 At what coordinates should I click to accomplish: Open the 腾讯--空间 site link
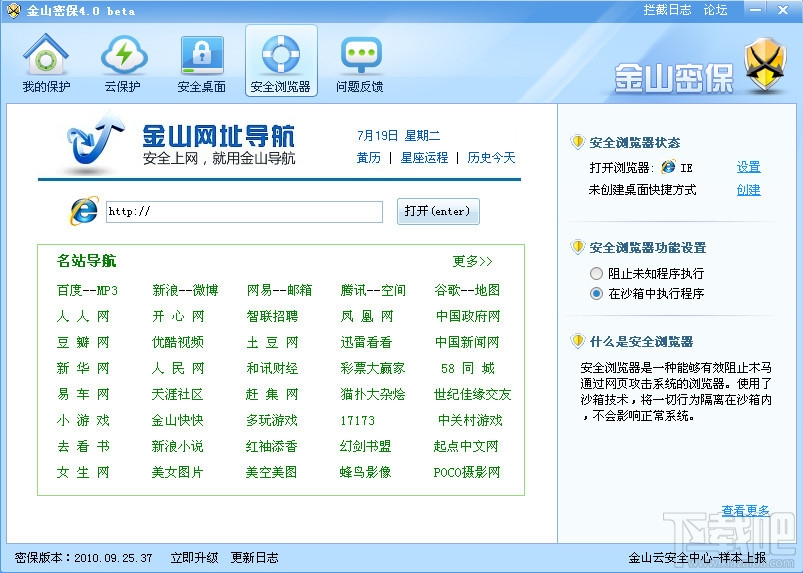373,290
